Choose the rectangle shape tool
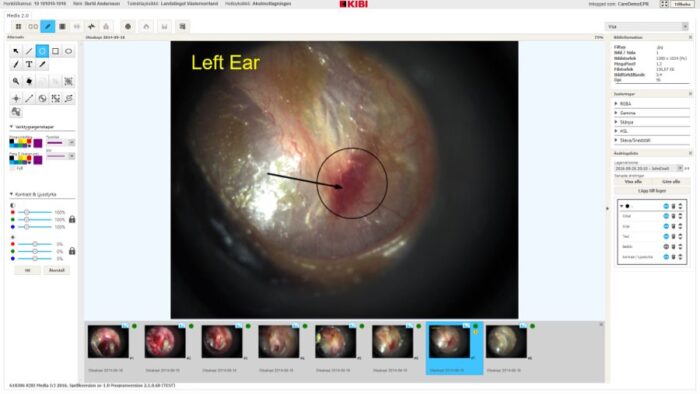 pyautogui.click(x=55, y=51)
